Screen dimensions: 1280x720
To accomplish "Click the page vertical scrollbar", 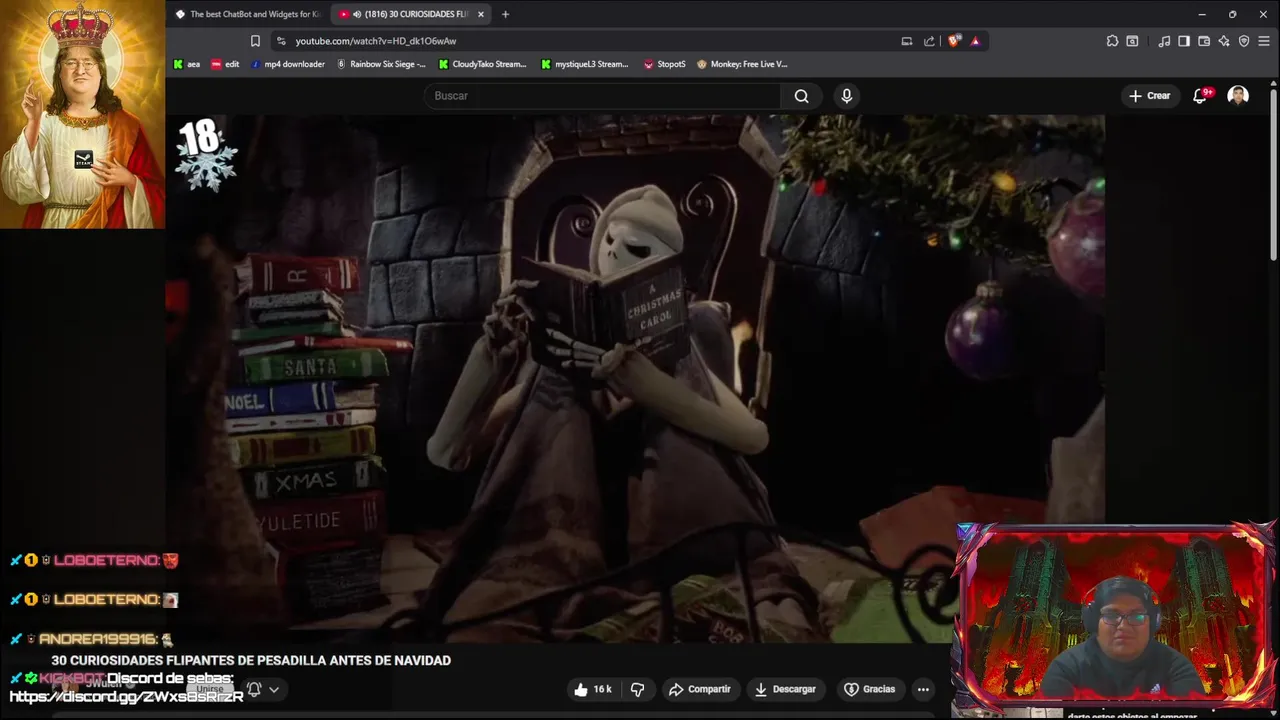I will [x=1273, y=175].
